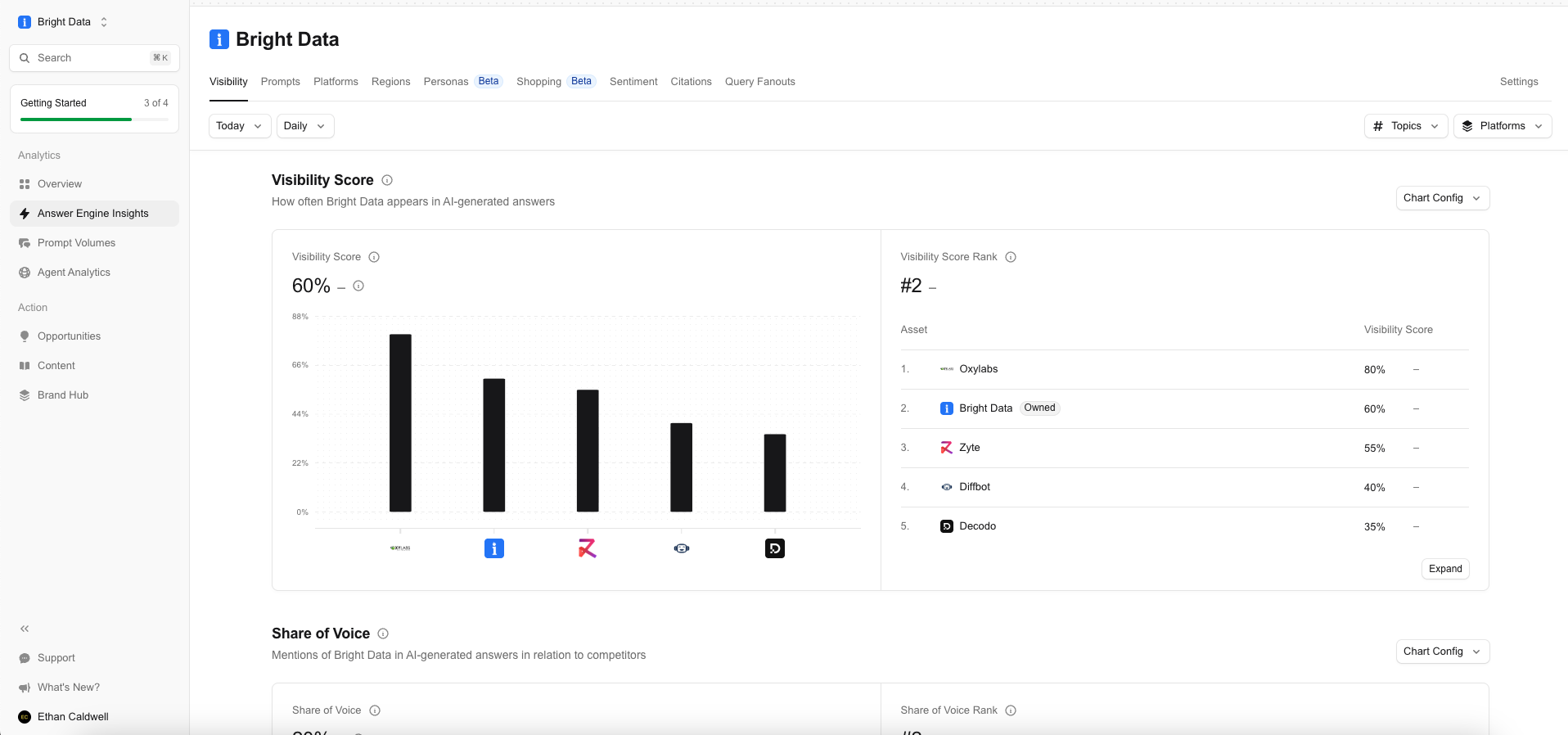
Task: Click the Answer Engine Insights lightning icon
Action: pos(25,214)
